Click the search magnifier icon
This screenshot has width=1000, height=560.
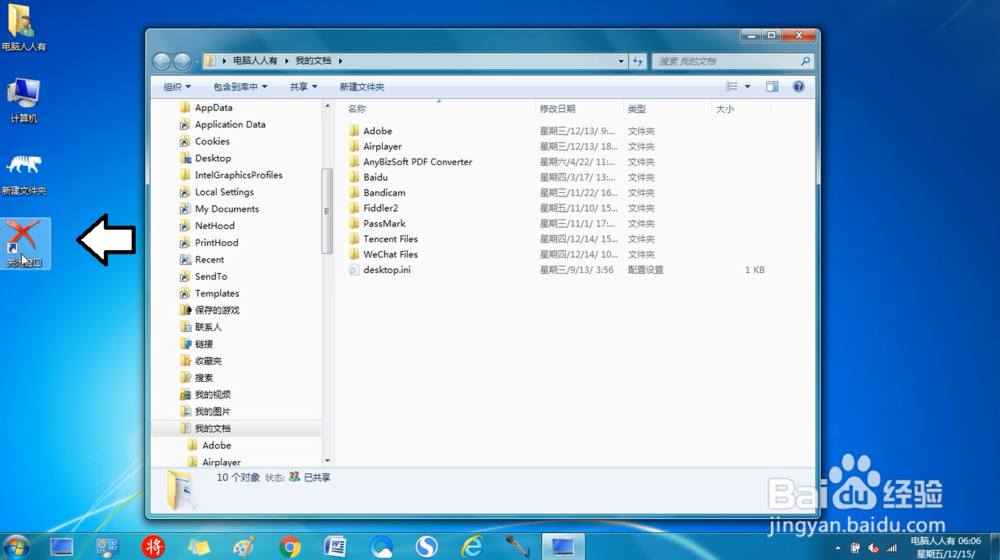pos(805,61)
